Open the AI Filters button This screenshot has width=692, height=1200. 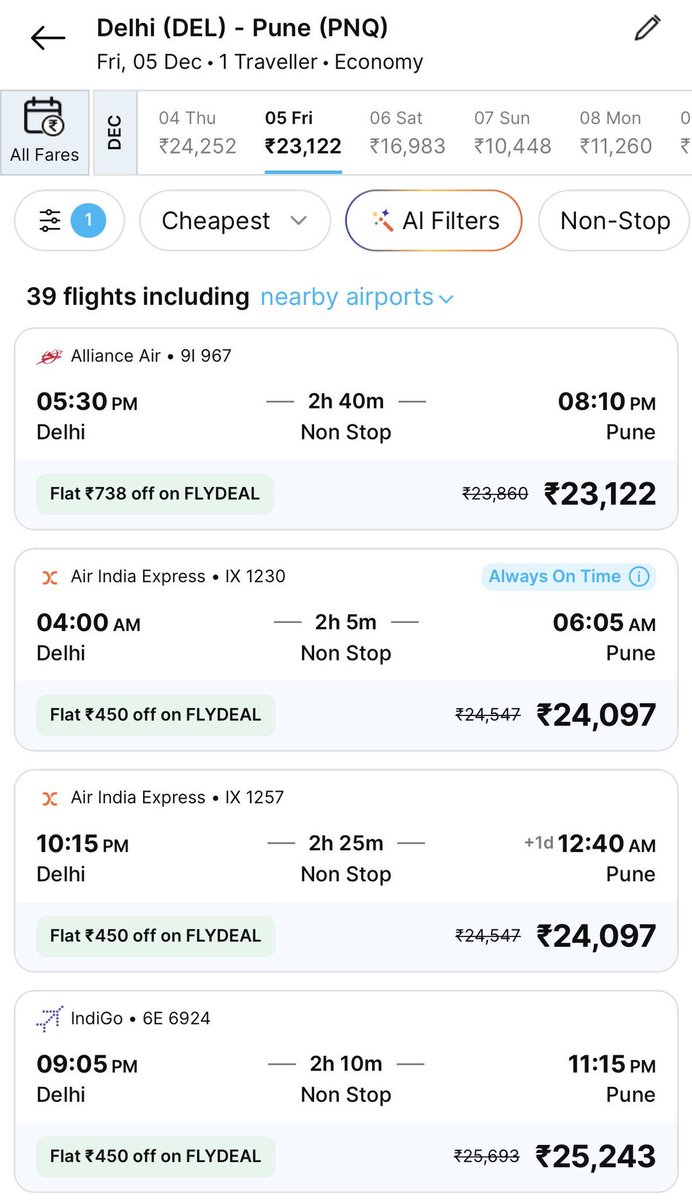point(433,221)
